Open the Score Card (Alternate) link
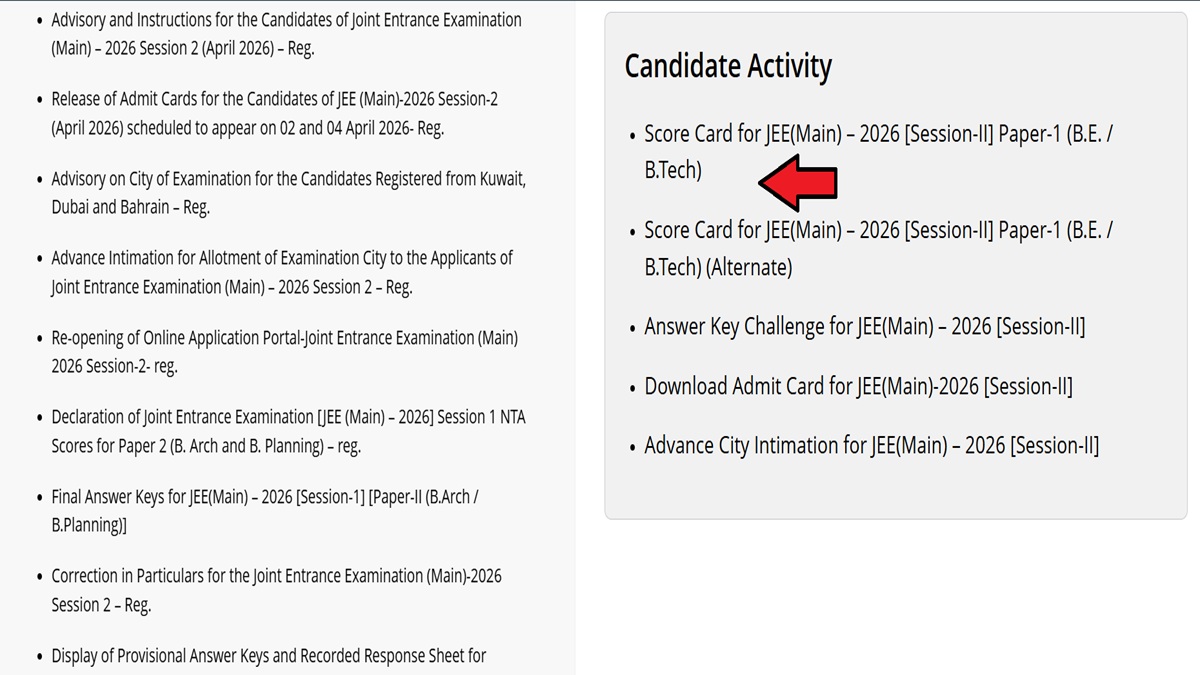This screenshot has width=1200, height=675. click(x=877, y=231)
